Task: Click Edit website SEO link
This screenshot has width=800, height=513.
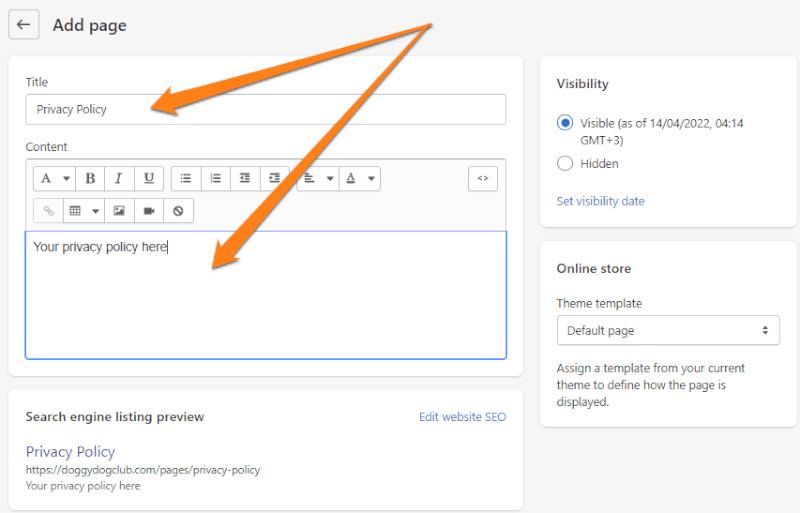Action: point(462,417)
